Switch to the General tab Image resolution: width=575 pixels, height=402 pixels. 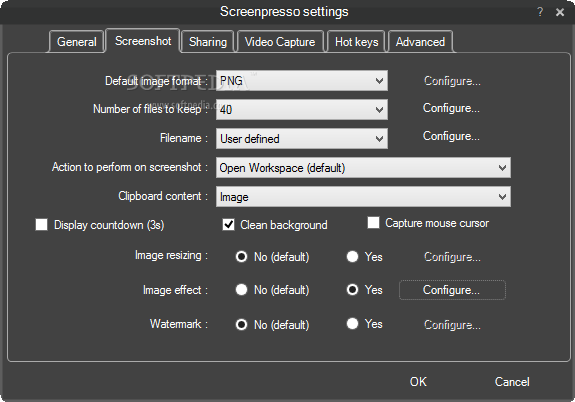click(x=77, y=42)
